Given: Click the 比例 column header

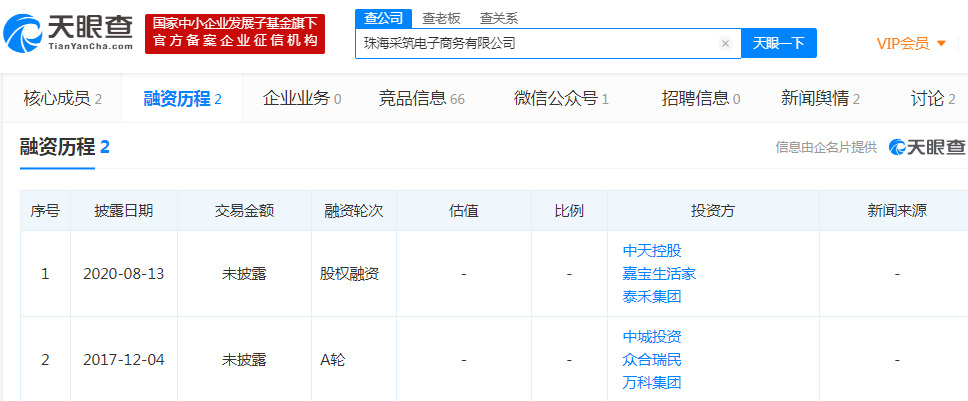Looking at the screenshot, I should (x=569, y=210).
